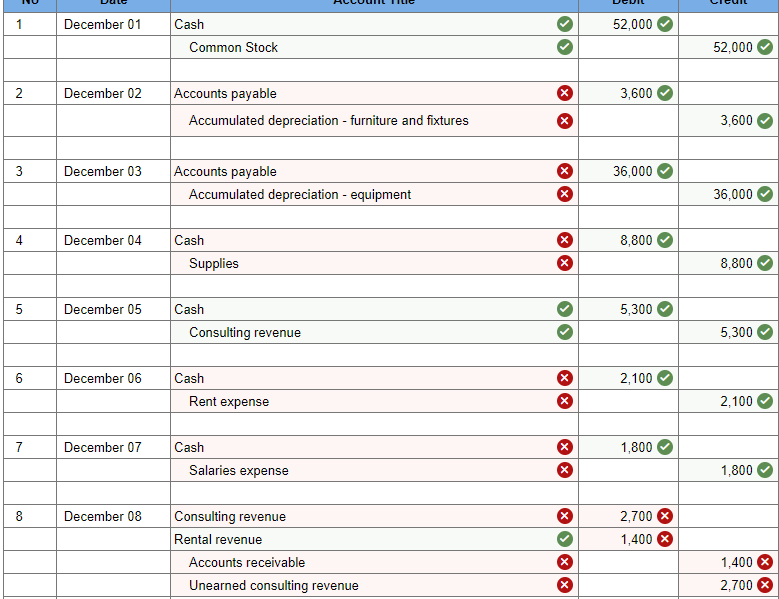Click the December 02 date cell
This screenshot has height=599, width=779.
tap(113, 93)
